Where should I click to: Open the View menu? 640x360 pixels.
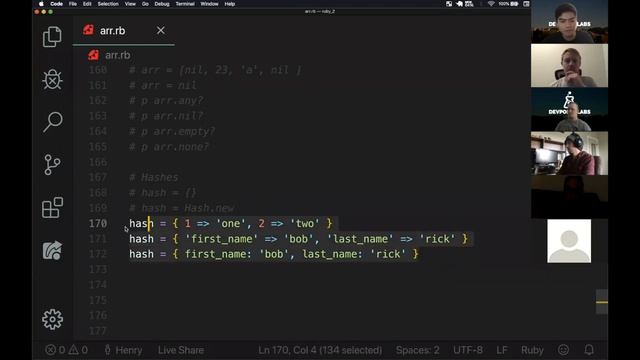click(130, 4)
